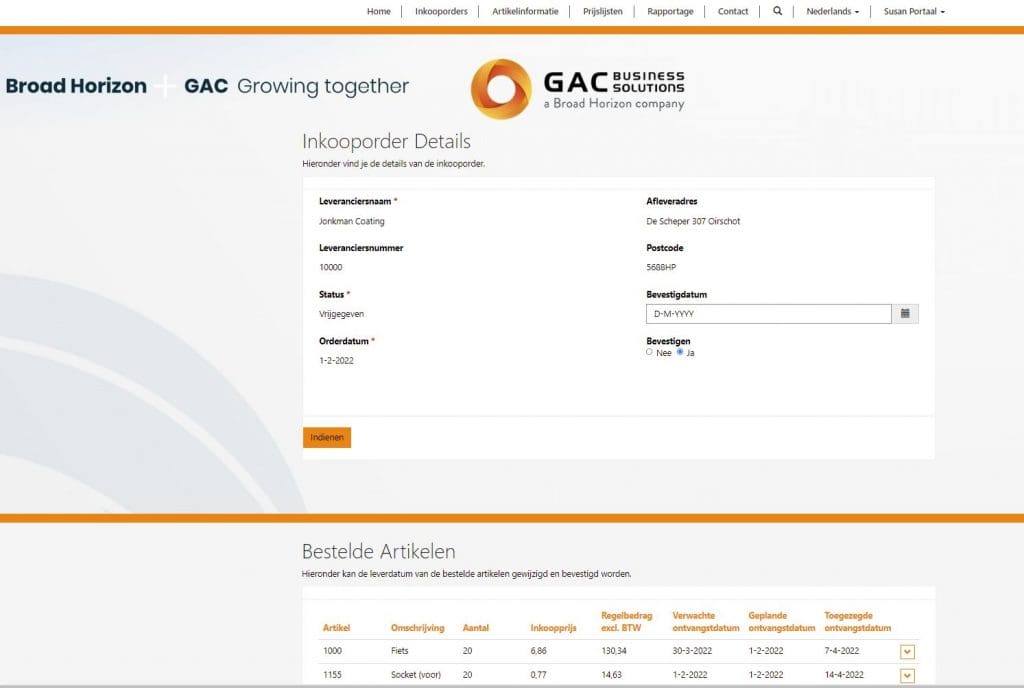Expand the row dropdown for article 1000 Fiets

pyautogui.click(x=907, y=651)
